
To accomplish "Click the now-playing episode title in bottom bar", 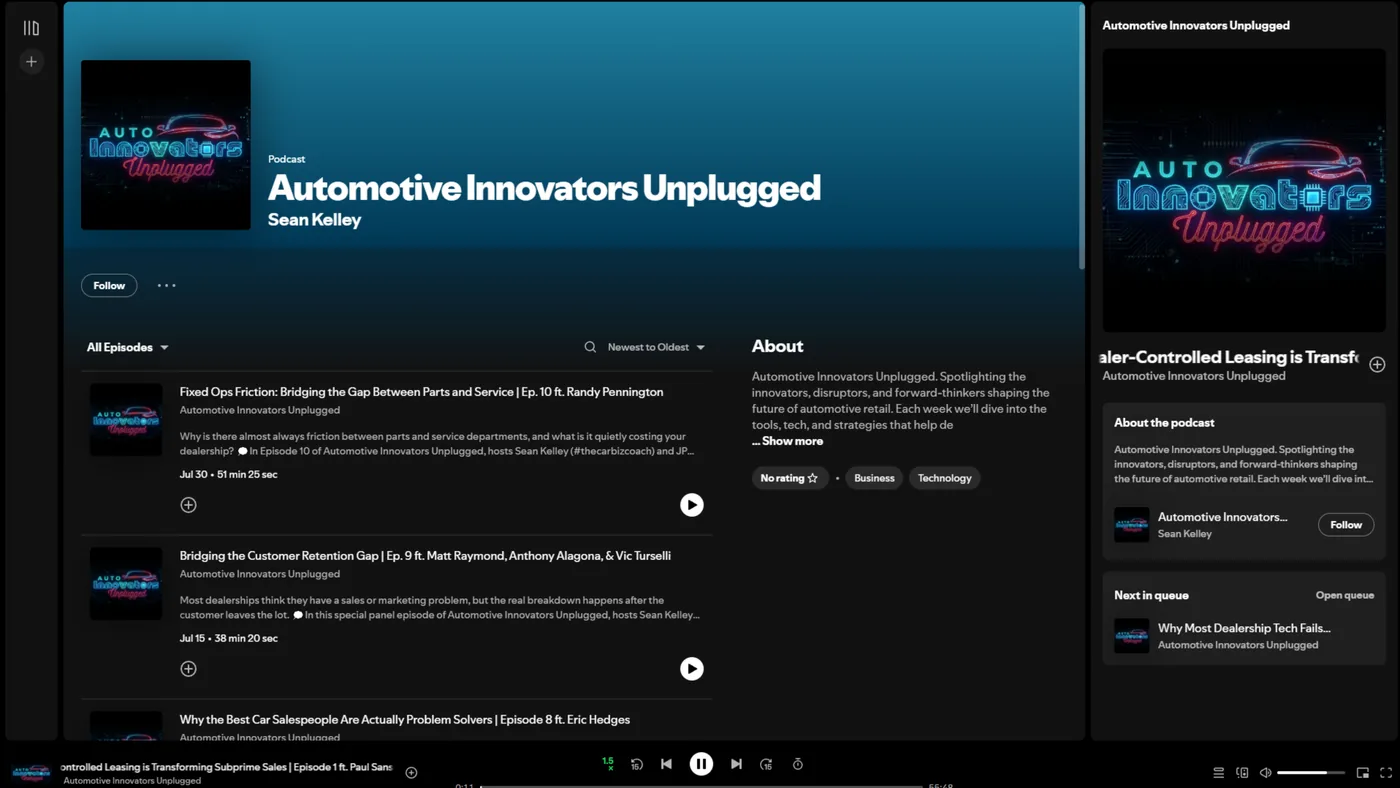I will pyautogui.click(x=227, y=767).
